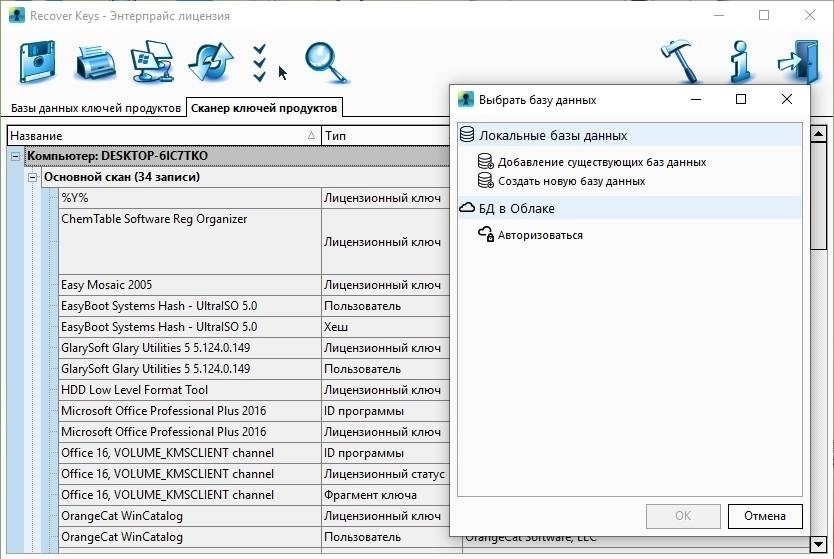
Task: Click the magnifying glass search icon
Action: tap(327, 63)
